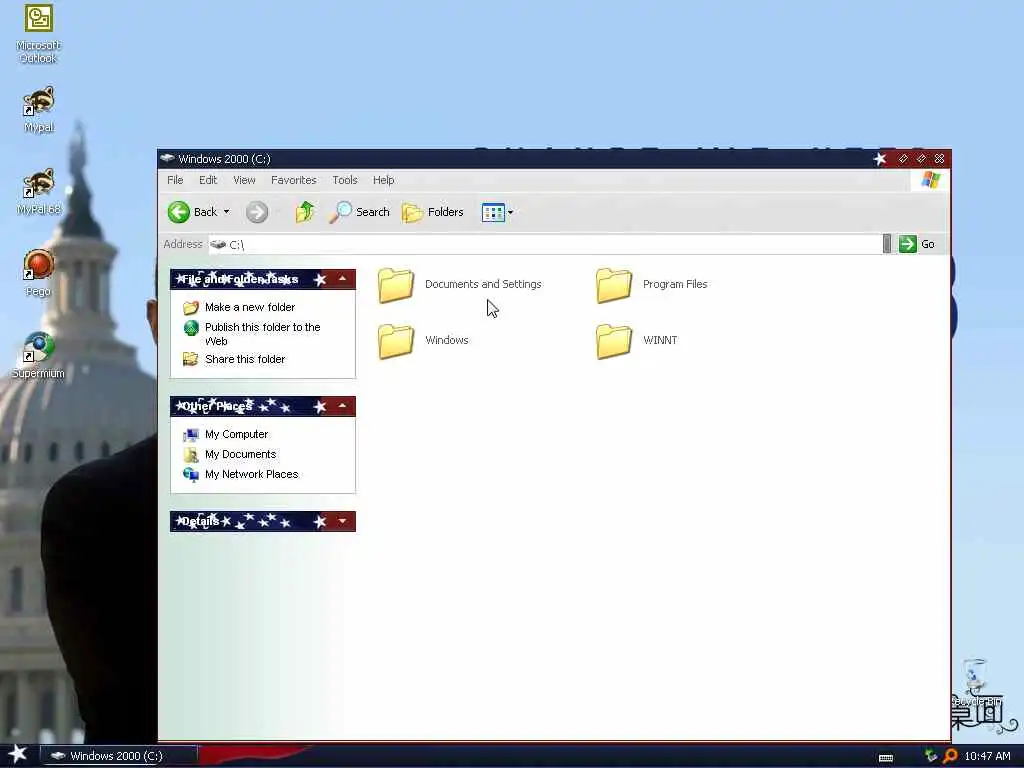This screenshot has width=1024, height=768.
Task: Open the Favorites menu
Action: (x=293, y=180)
